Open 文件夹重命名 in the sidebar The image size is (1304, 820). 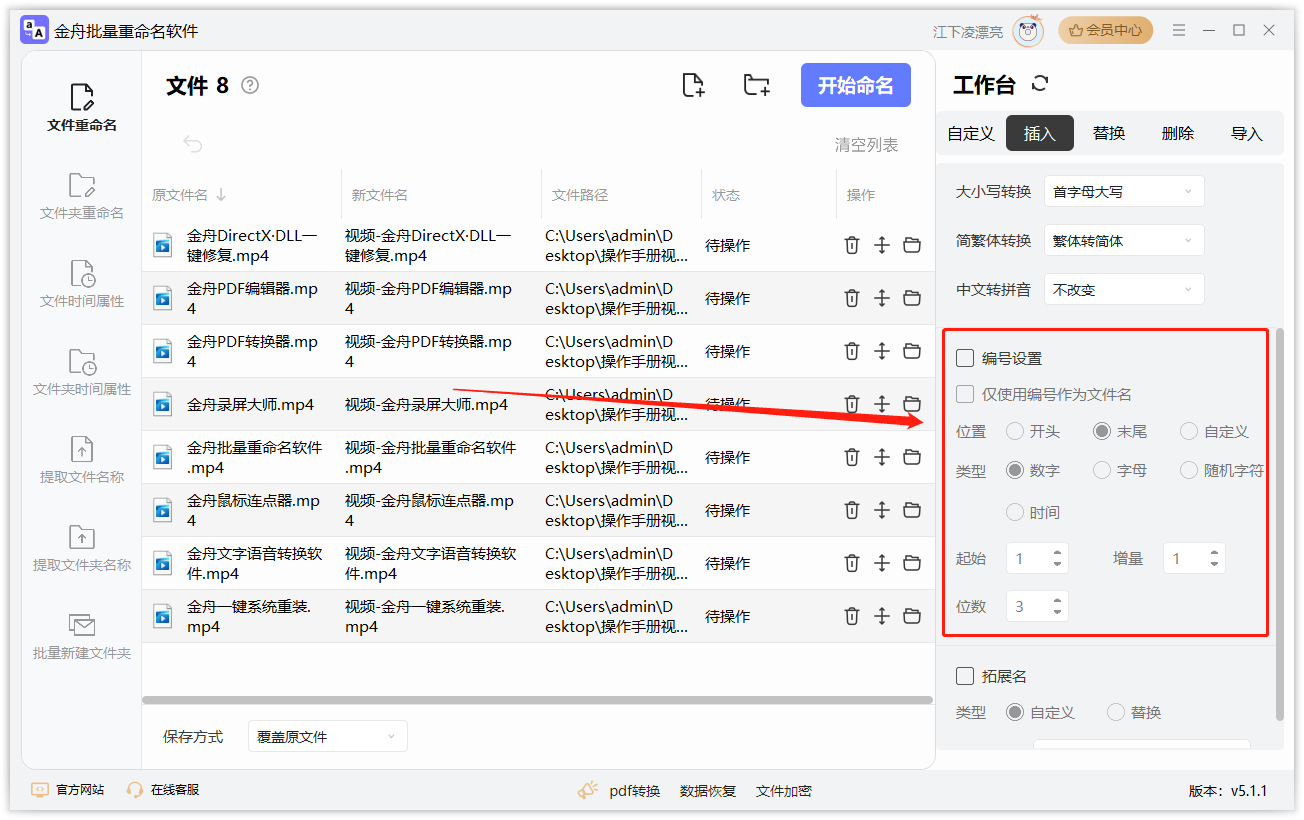pyautogui.click(x=82, y=196)
